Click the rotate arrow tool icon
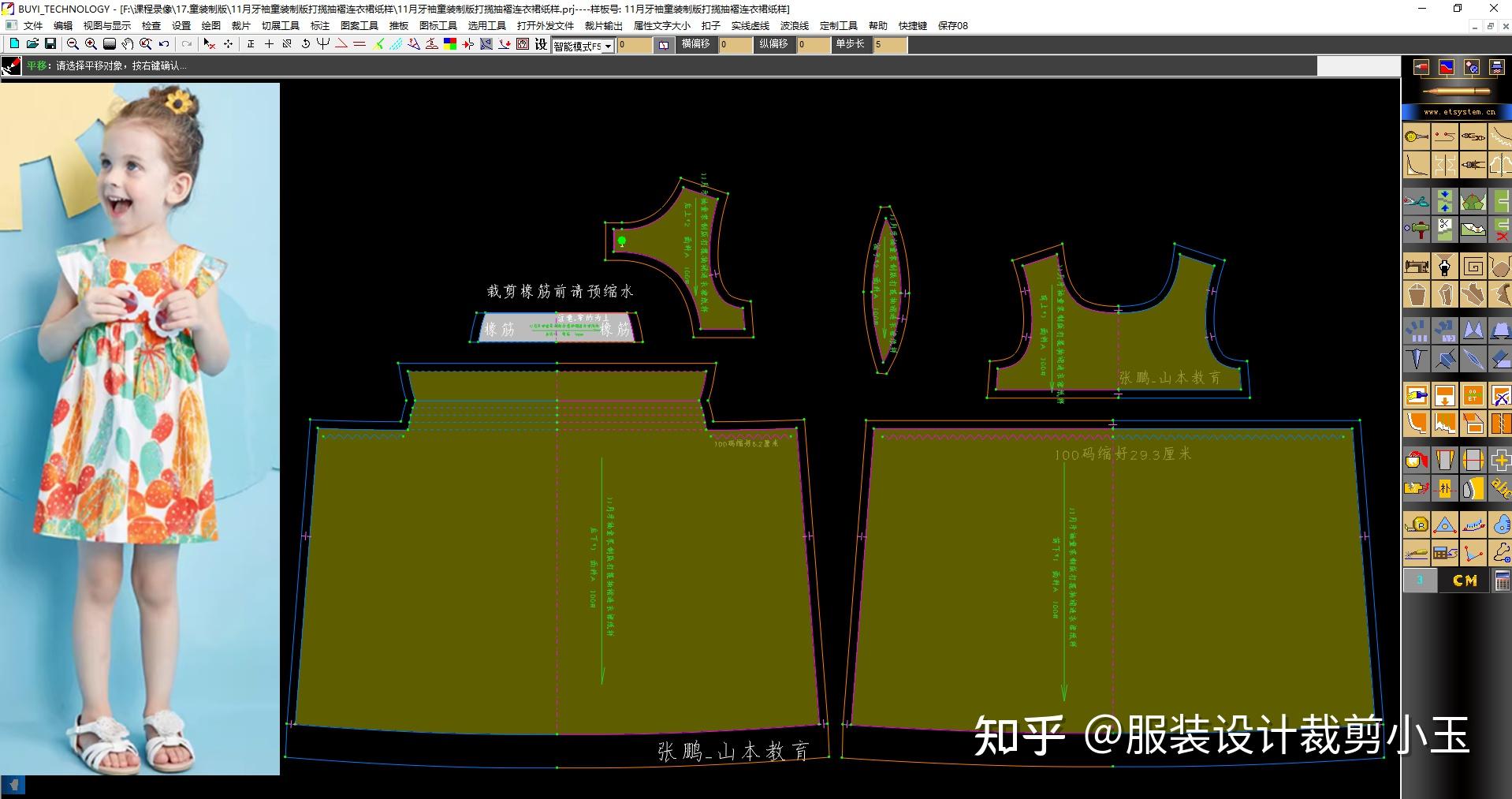 [x=305, y=44]
